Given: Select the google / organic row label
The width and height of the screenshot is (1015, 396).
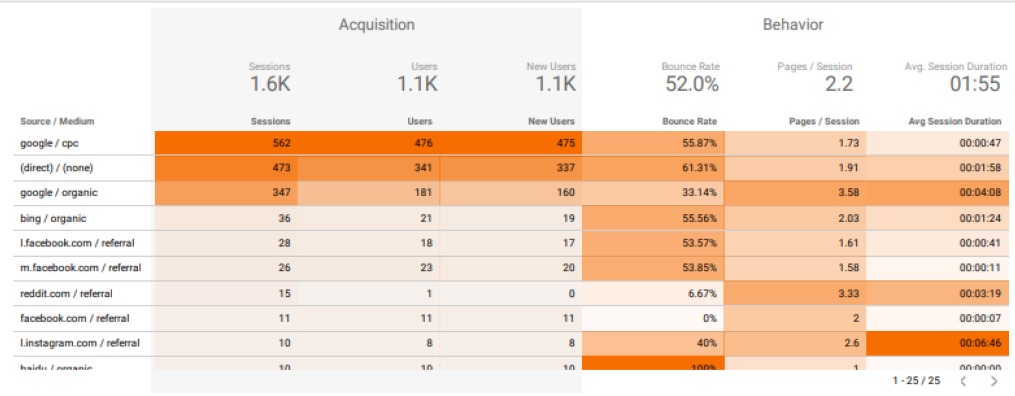Looking at the screenshot, I should 59,193.
